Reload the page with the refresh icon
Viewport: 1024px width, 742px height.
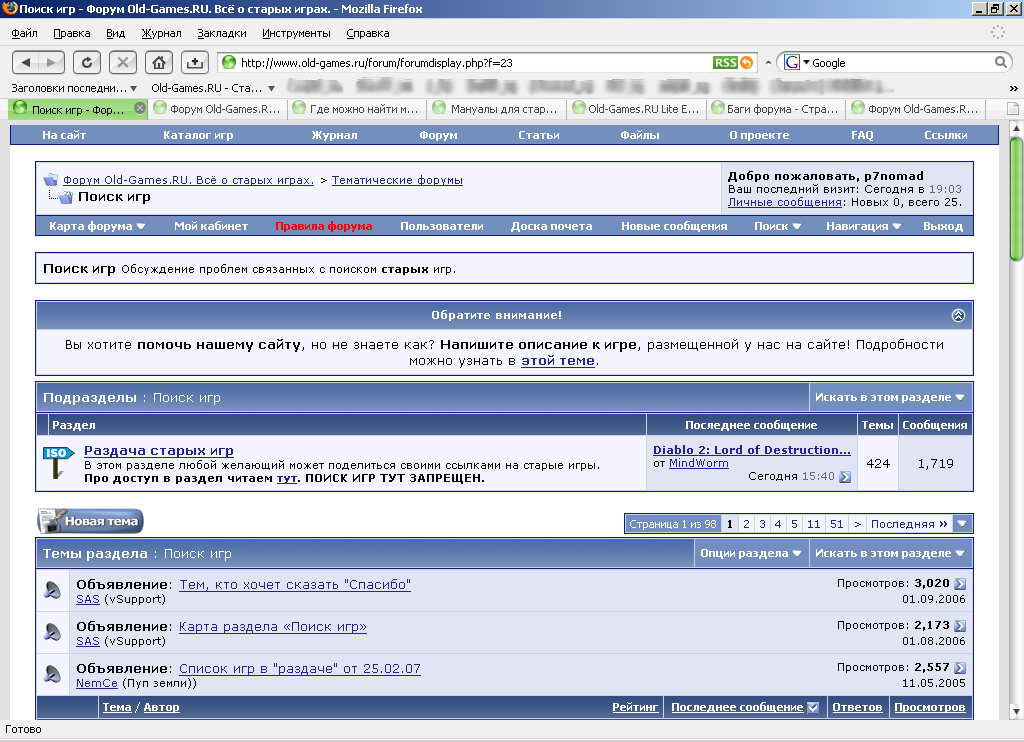(87, 63)
